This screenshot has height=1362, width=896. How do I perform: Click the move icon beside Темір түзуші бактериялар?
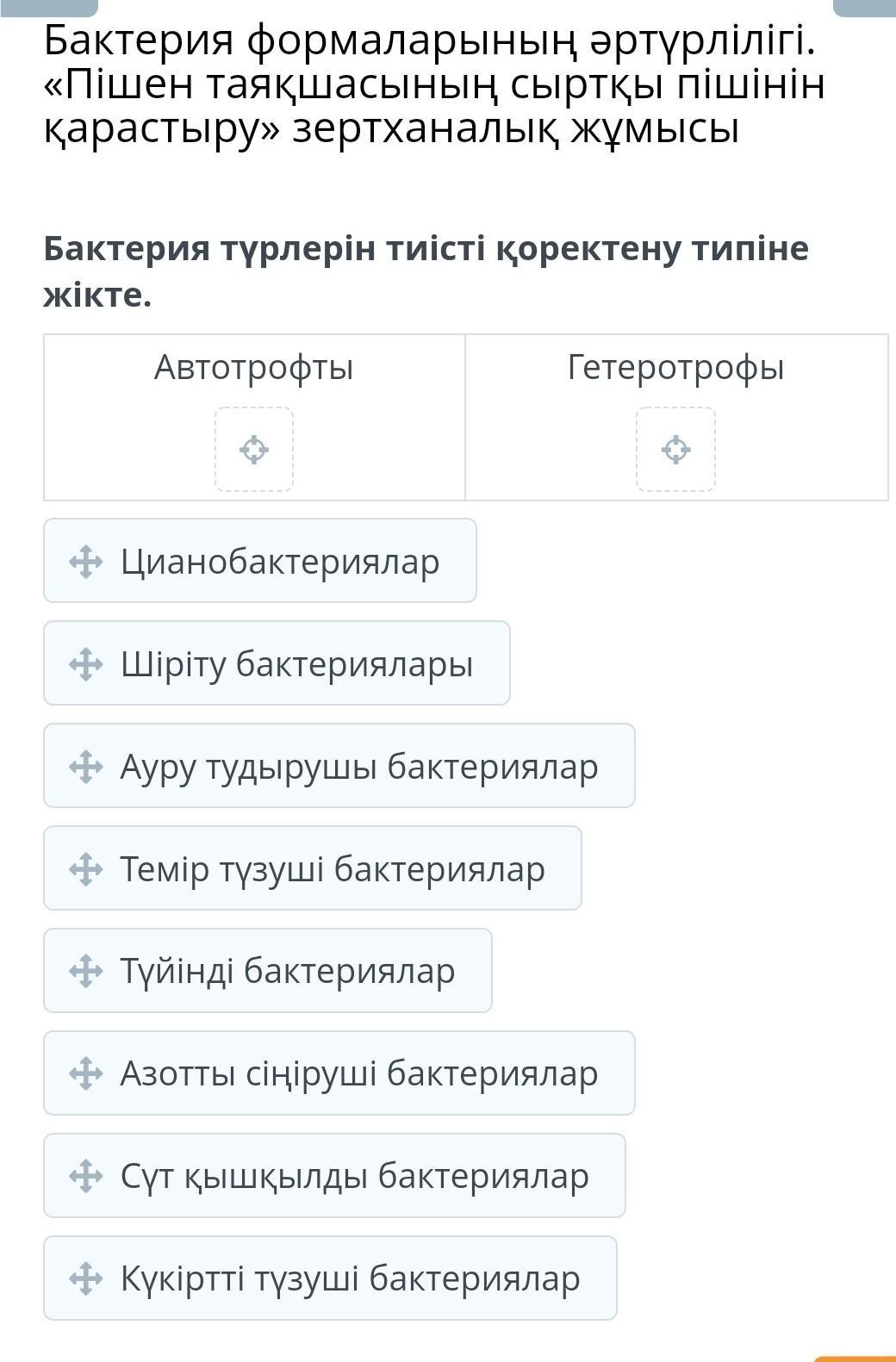point(85,869)
